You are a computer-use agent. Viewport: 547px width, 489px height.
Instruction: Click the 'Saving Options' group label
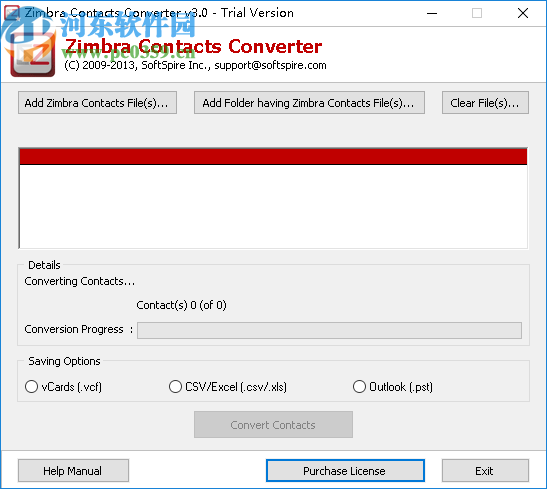(x=64, y=361)
